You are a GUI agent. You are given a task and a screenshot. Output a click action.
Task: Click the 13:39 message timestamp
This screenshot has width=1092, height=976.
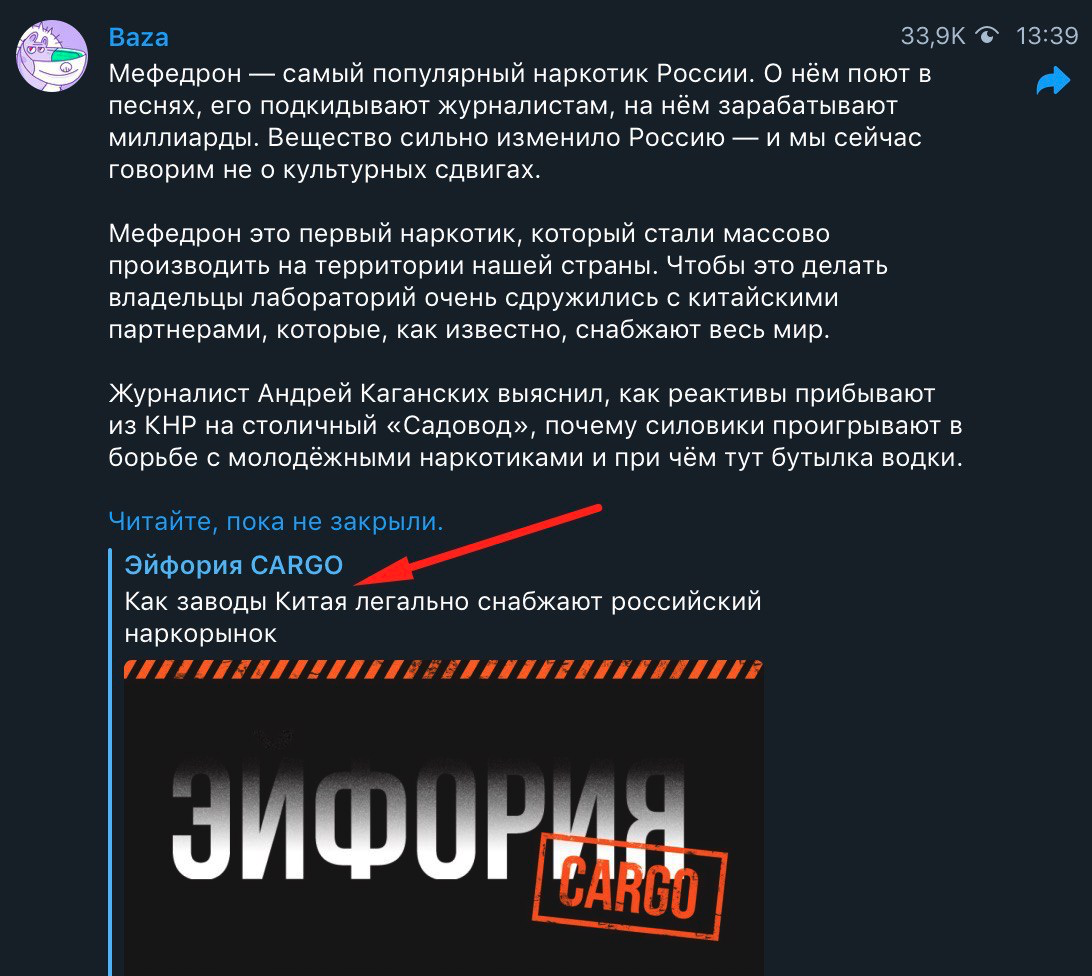click(x=1047, y=36)
